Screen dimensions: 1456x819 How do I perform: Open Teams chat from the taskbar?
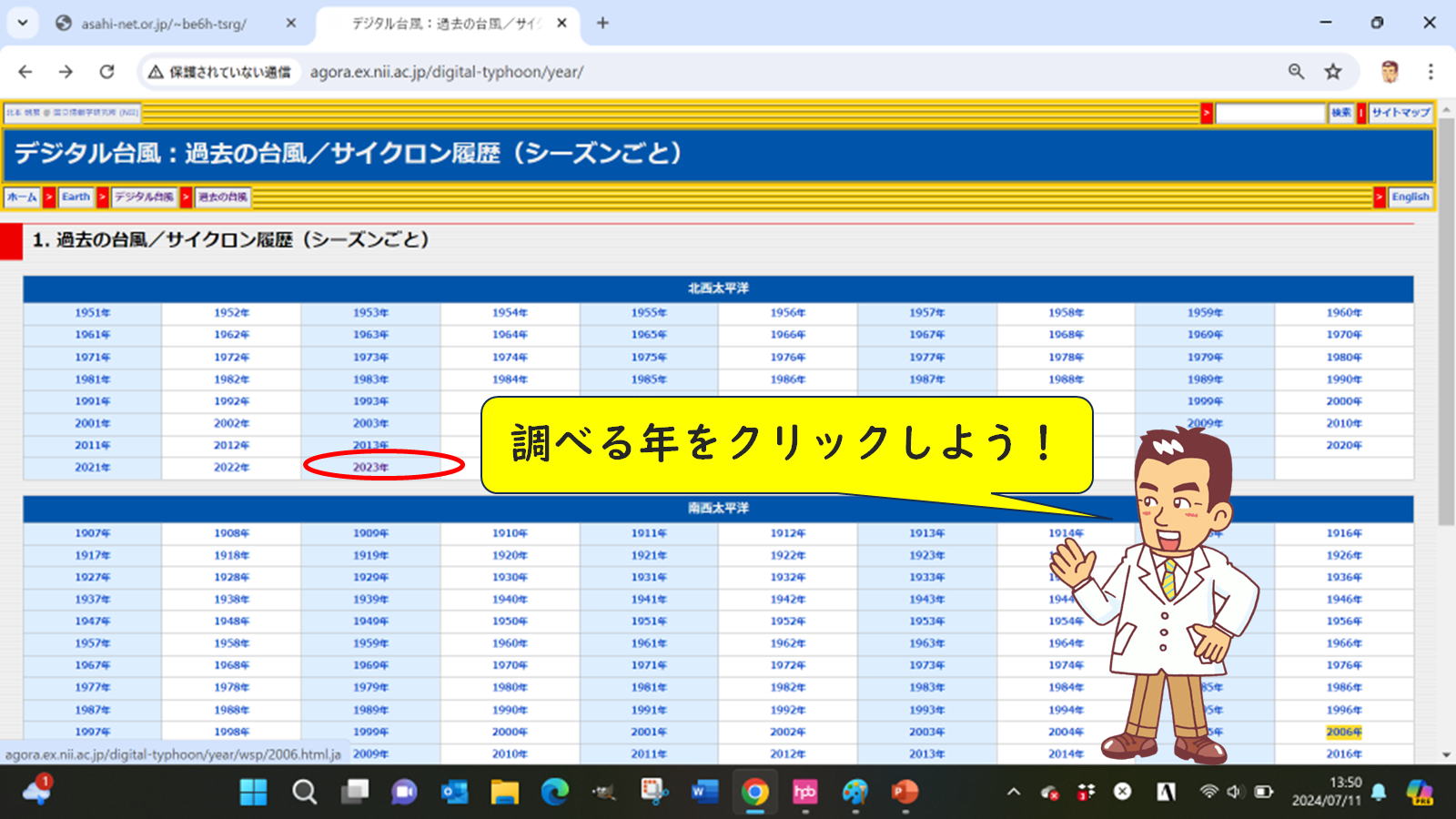point(404,793)
